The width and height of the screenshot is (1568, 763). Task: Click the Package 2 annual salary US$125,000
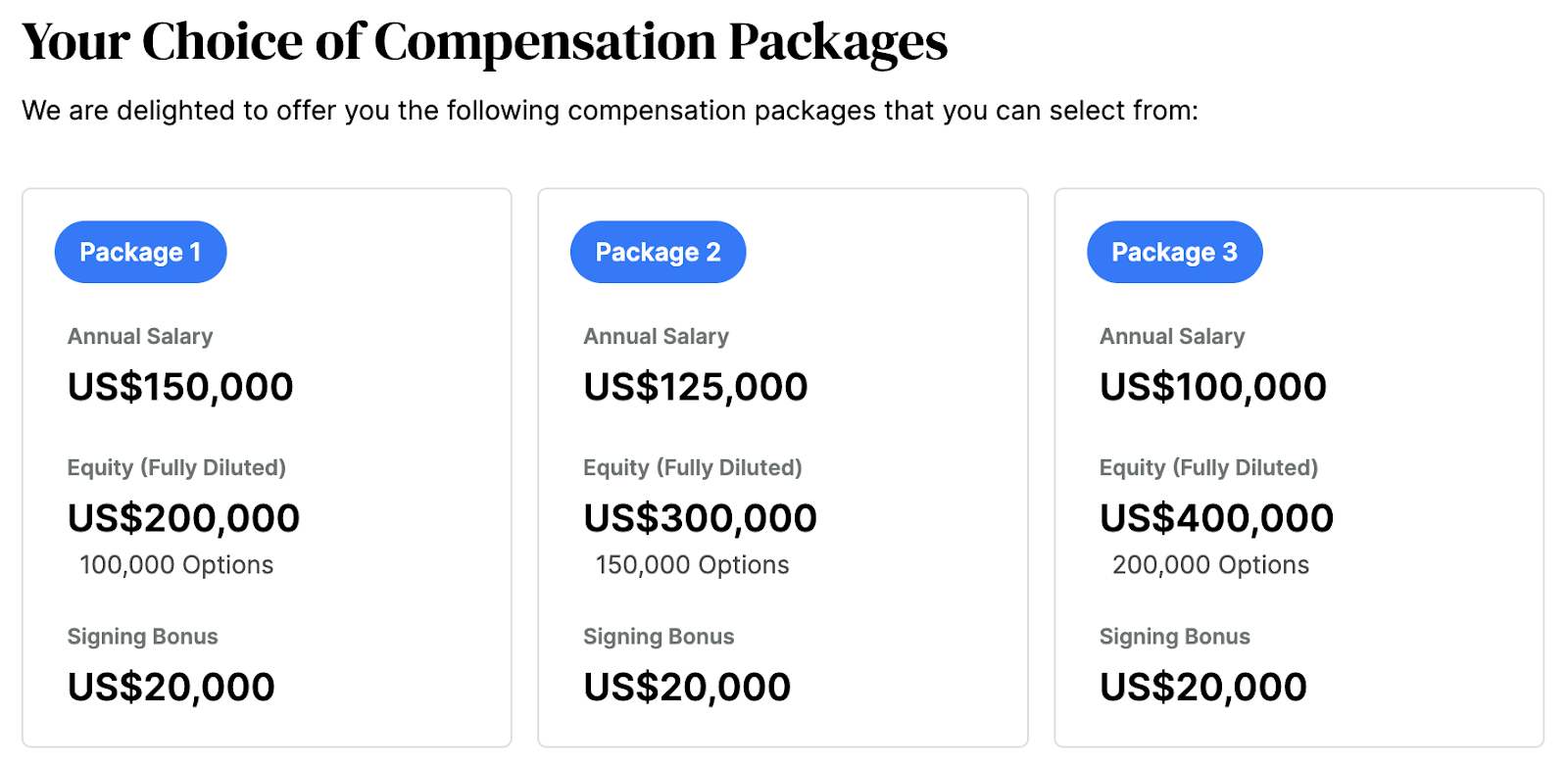[696, 387]
